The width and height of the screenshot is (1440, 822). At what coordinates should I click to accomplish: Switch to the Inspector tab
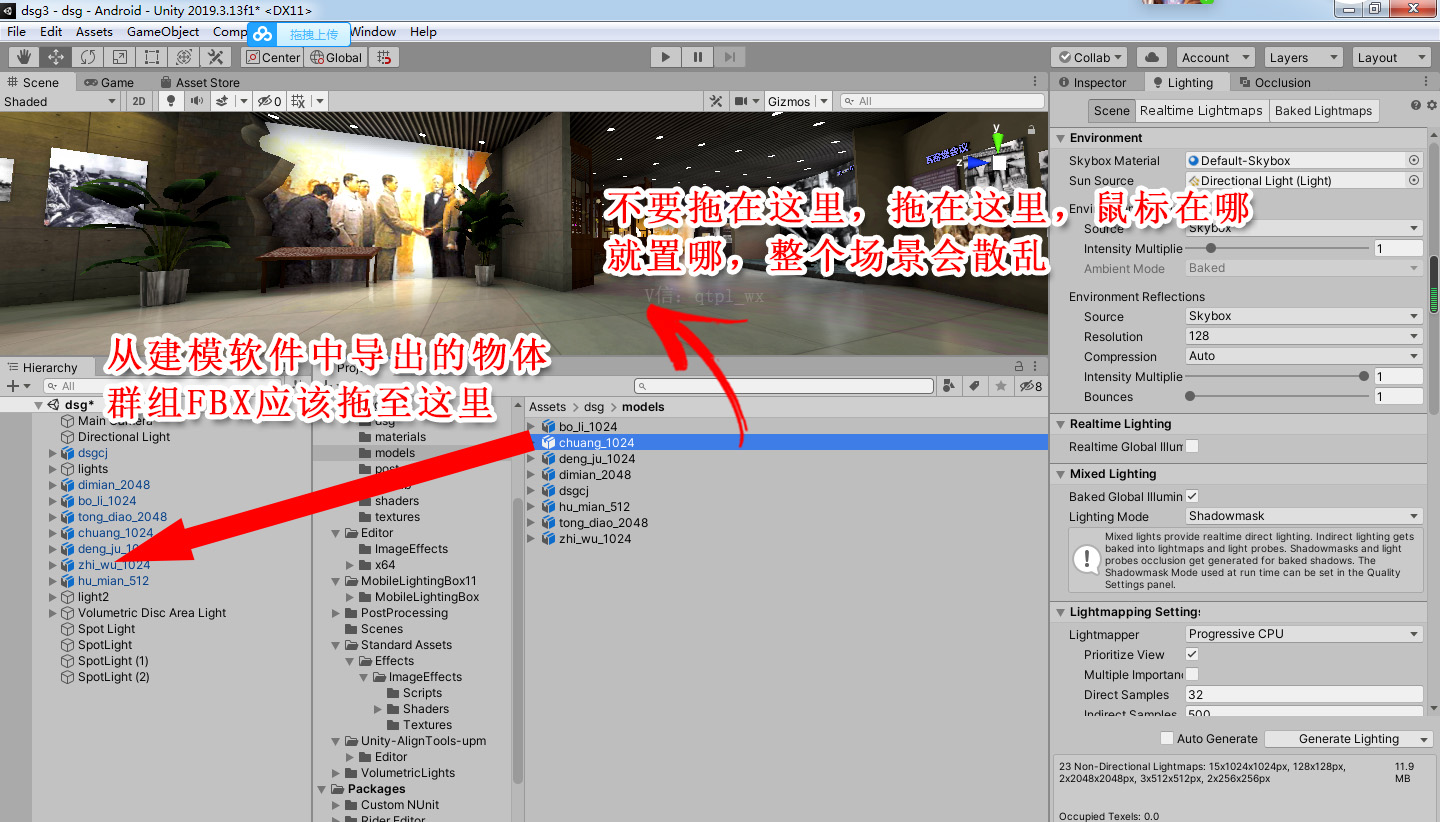(x=1092, y=82)
